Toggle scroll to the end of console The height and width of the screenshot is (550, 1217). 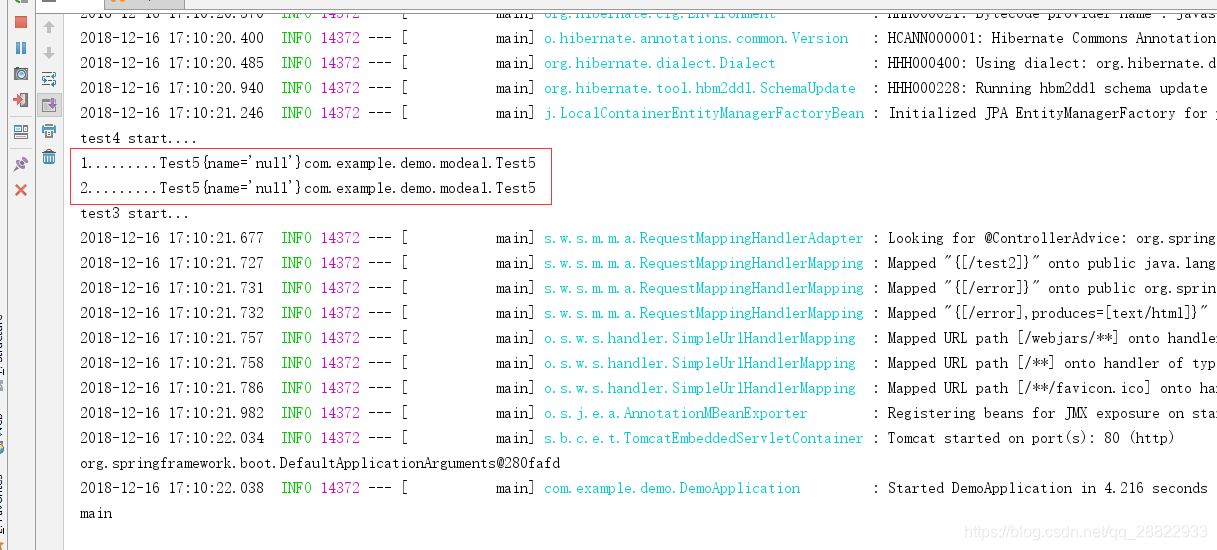pyautogui.click(x=49, y=105)
